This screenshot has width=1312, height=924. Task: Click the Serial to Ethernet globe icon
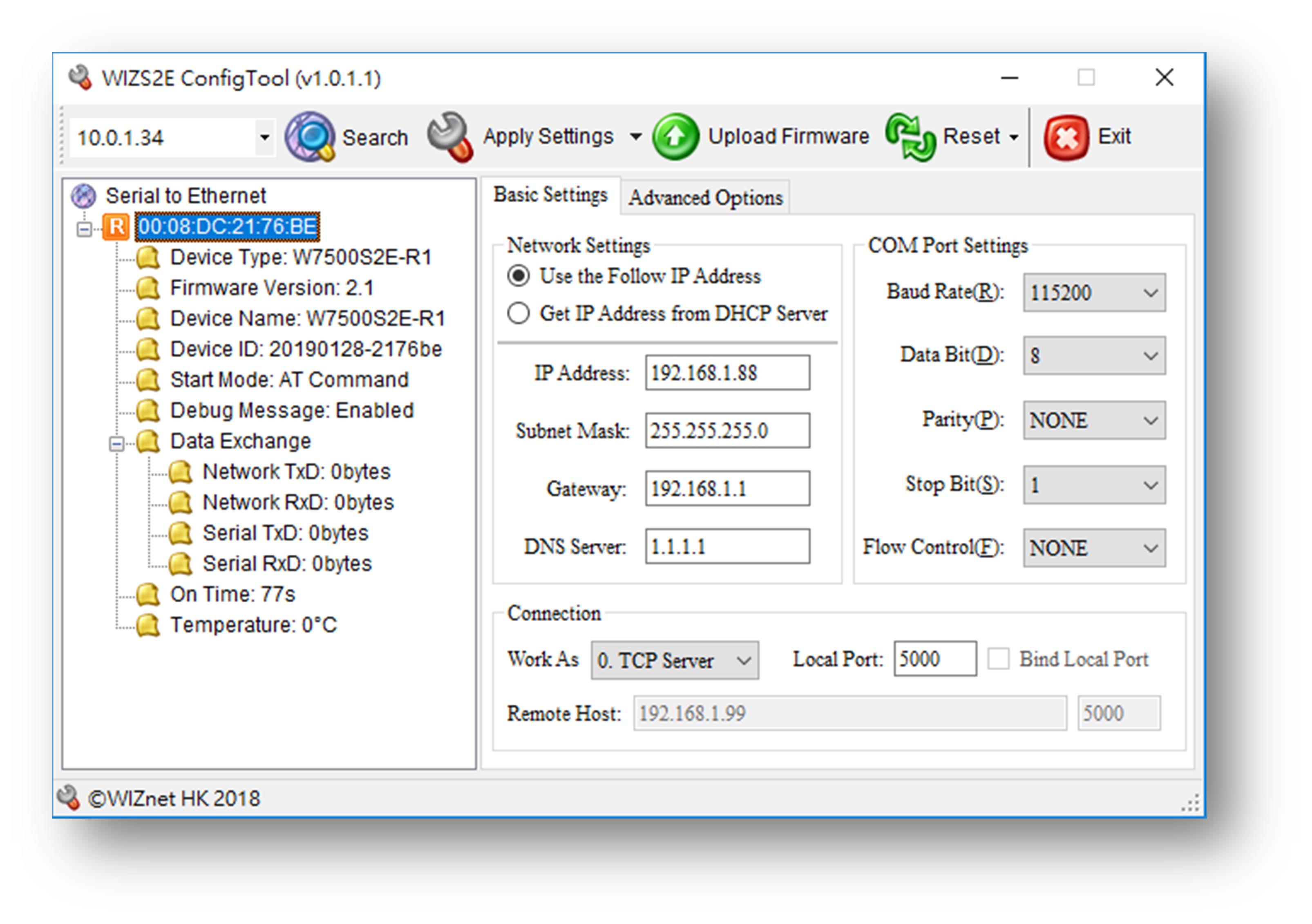click(84, 195)
